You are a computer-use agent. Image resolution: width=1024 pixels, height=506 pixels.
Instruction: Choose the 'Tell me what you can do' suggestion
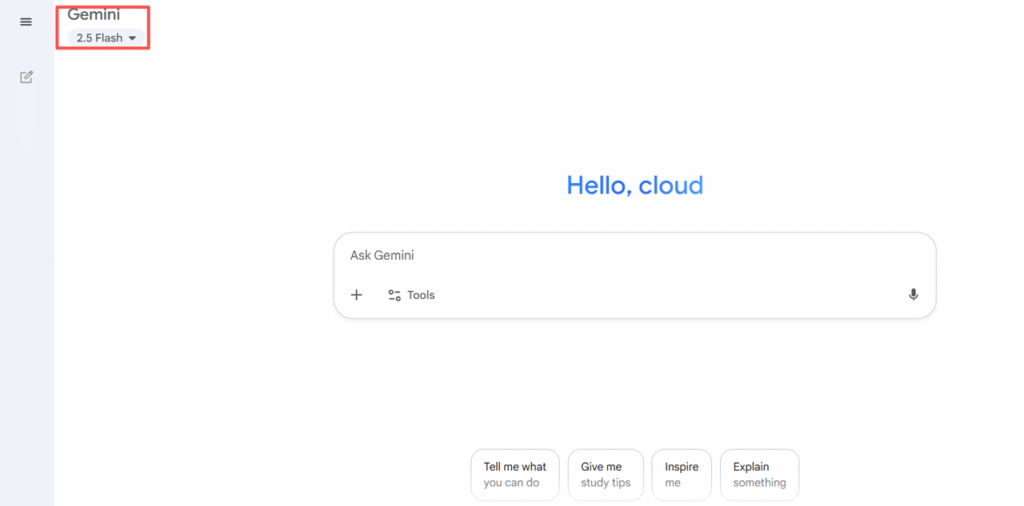pos(515,475)
